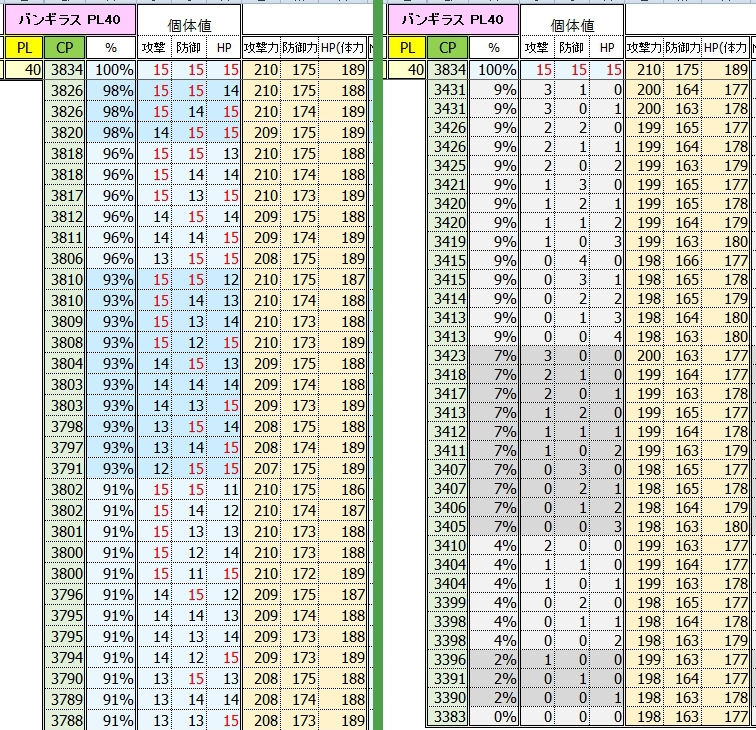Viewport: 756px width, 730px height.
Task: Click the 個体値 header in the left table
Action: coord(189,25)
